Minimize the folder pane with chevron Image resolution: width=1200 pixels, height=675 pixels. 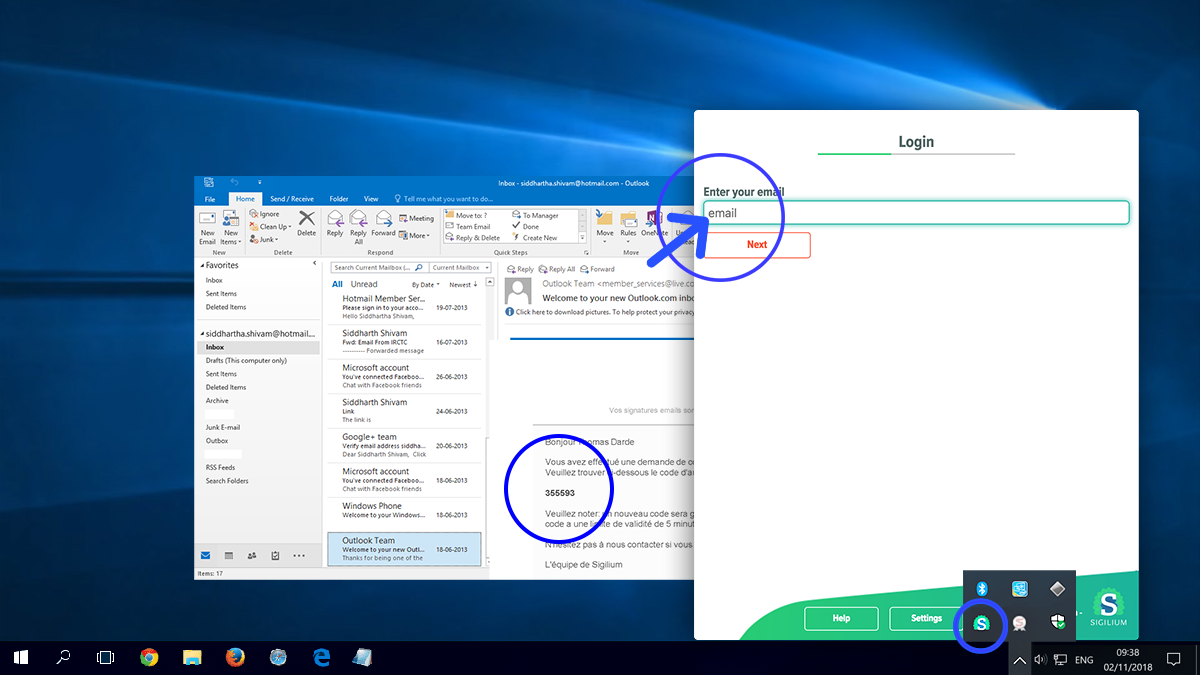315,264
